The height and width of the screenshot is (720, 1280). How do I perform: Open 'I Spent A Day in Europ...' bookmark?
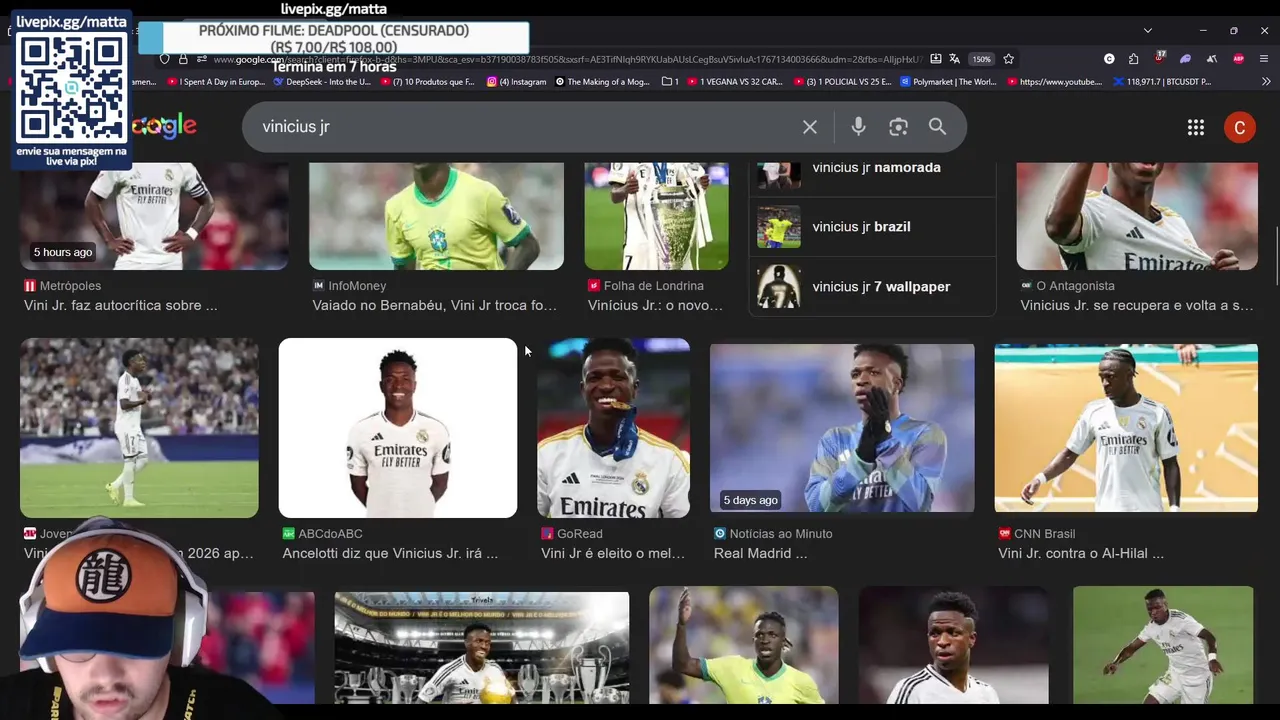point(216,82)
